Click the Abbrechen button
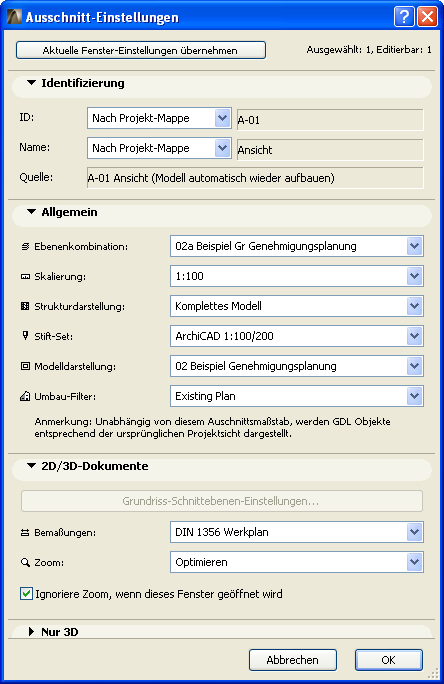This screenshot has width=444, height=684. click(293, 660)
